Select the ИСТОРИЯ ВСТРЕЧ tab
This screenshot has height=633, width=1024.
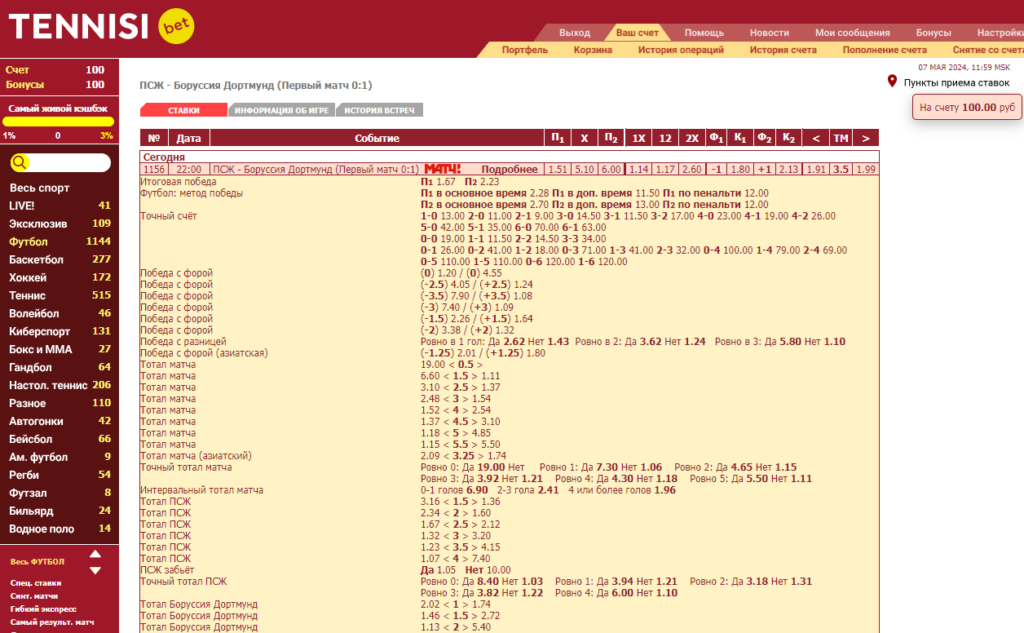pyautogui.click(x=379, y=110)
